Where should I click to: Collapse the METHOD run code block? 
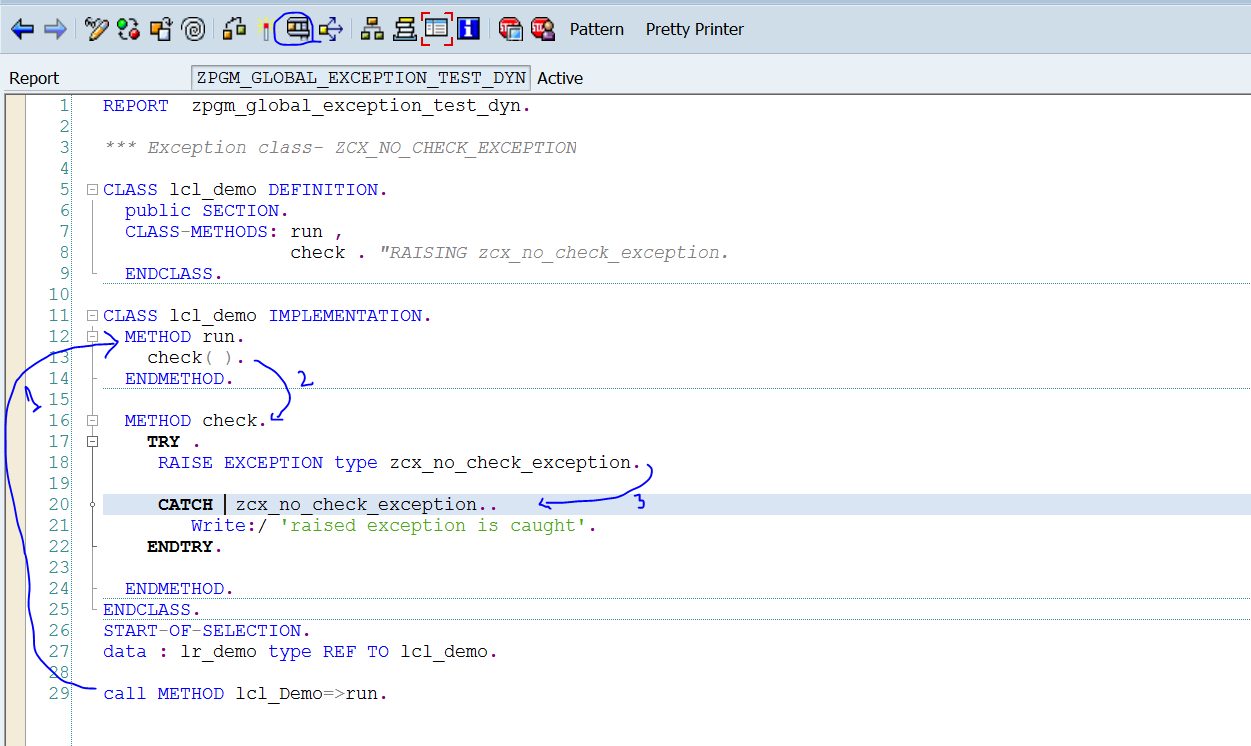point(91,336)
